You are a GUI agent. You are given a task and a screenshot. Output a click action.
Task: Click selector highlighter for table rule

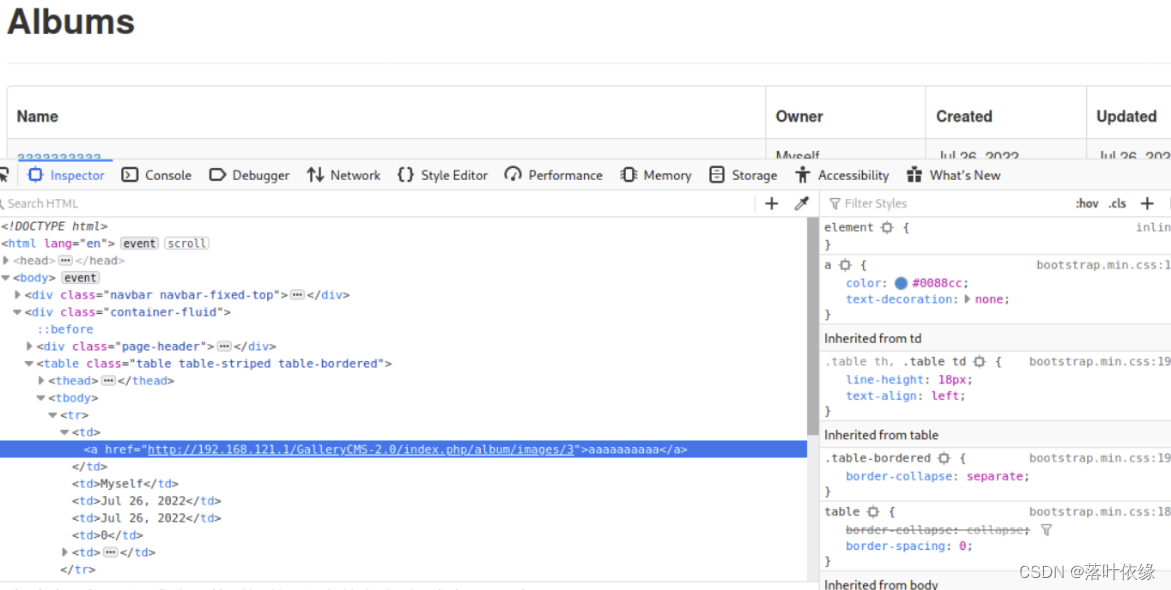873,512
